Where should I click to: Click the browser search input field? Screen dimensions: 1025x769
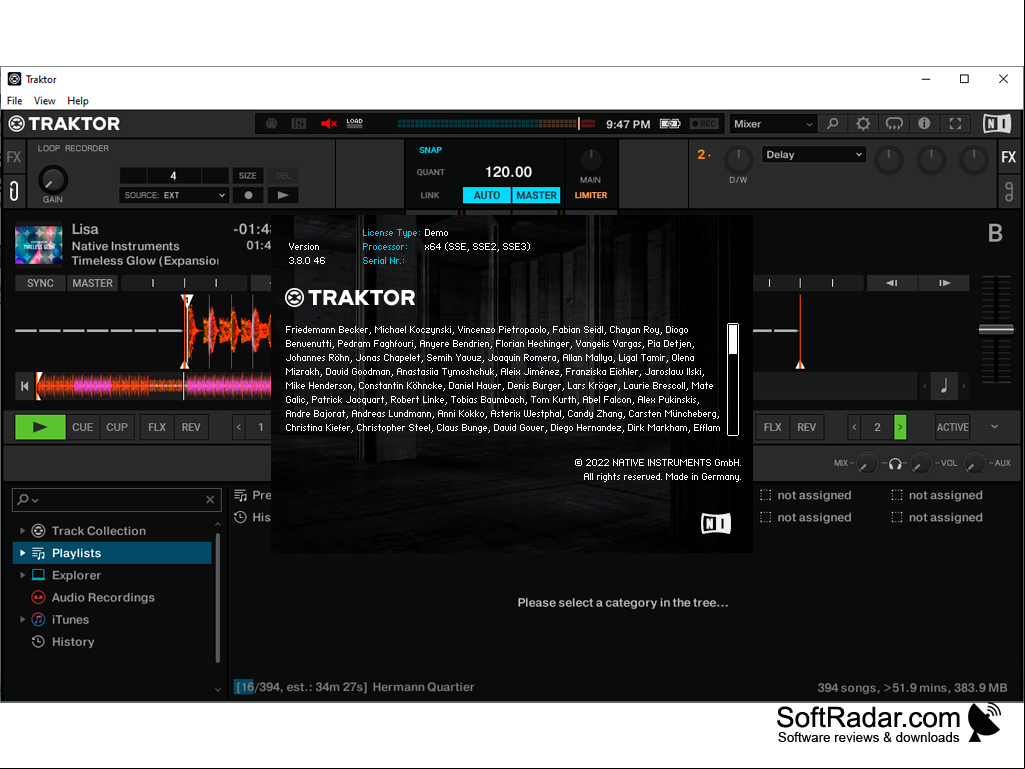[117, 500]
